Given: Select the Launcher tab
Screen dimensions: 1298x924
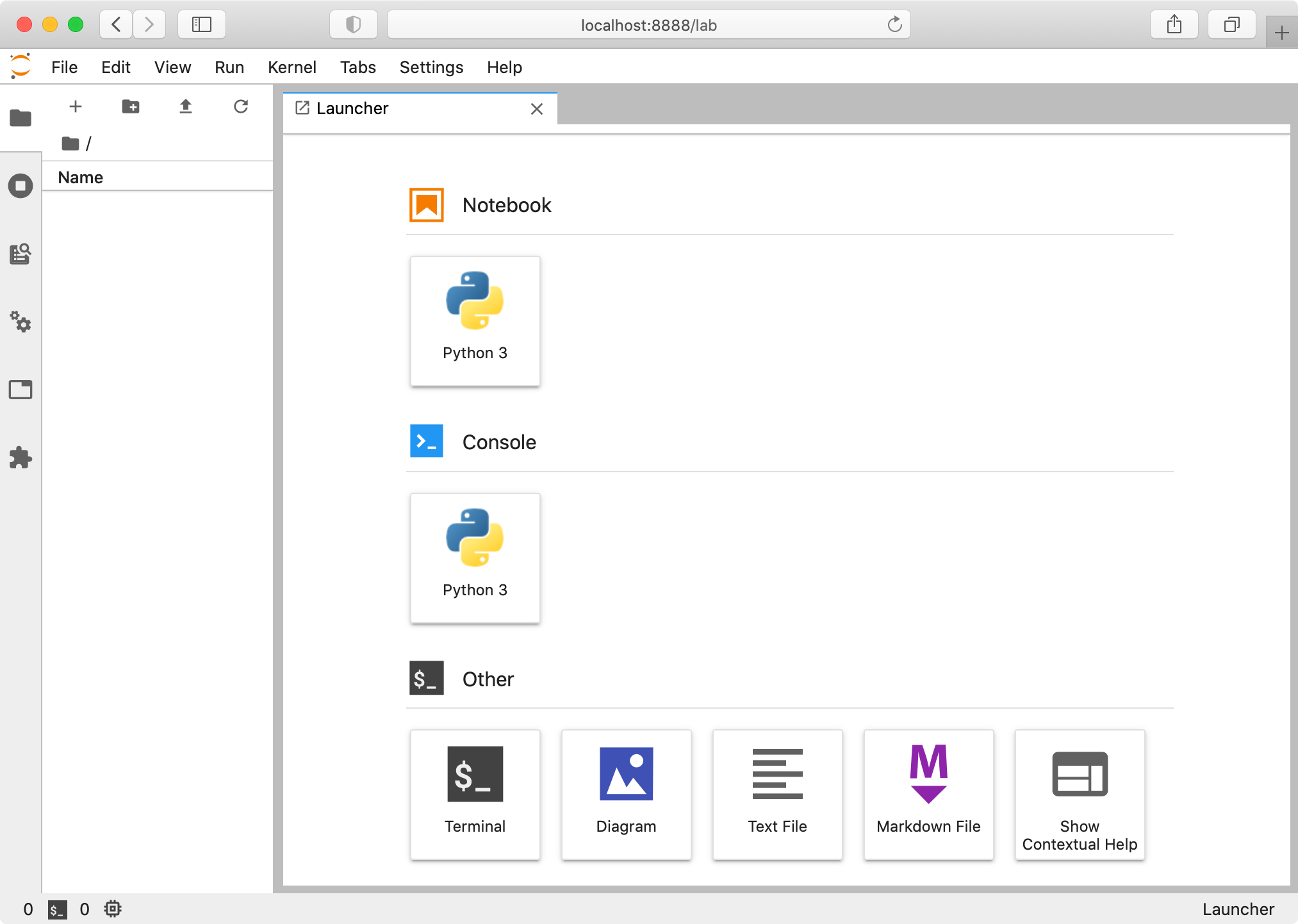Looking at the screenshot, I should [x=352, y=108].
